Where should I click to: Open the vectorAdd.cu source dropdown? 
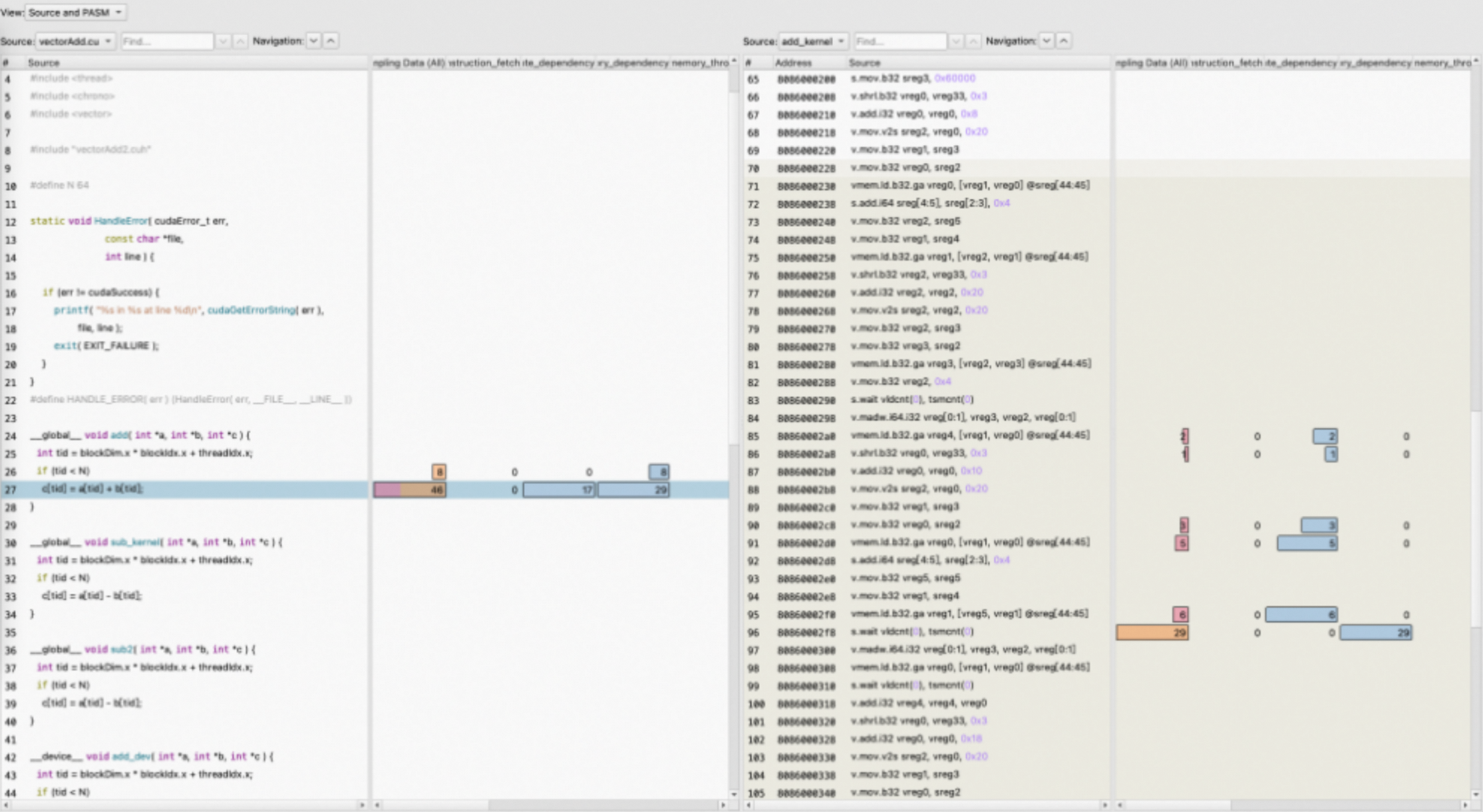click(74, 41)
